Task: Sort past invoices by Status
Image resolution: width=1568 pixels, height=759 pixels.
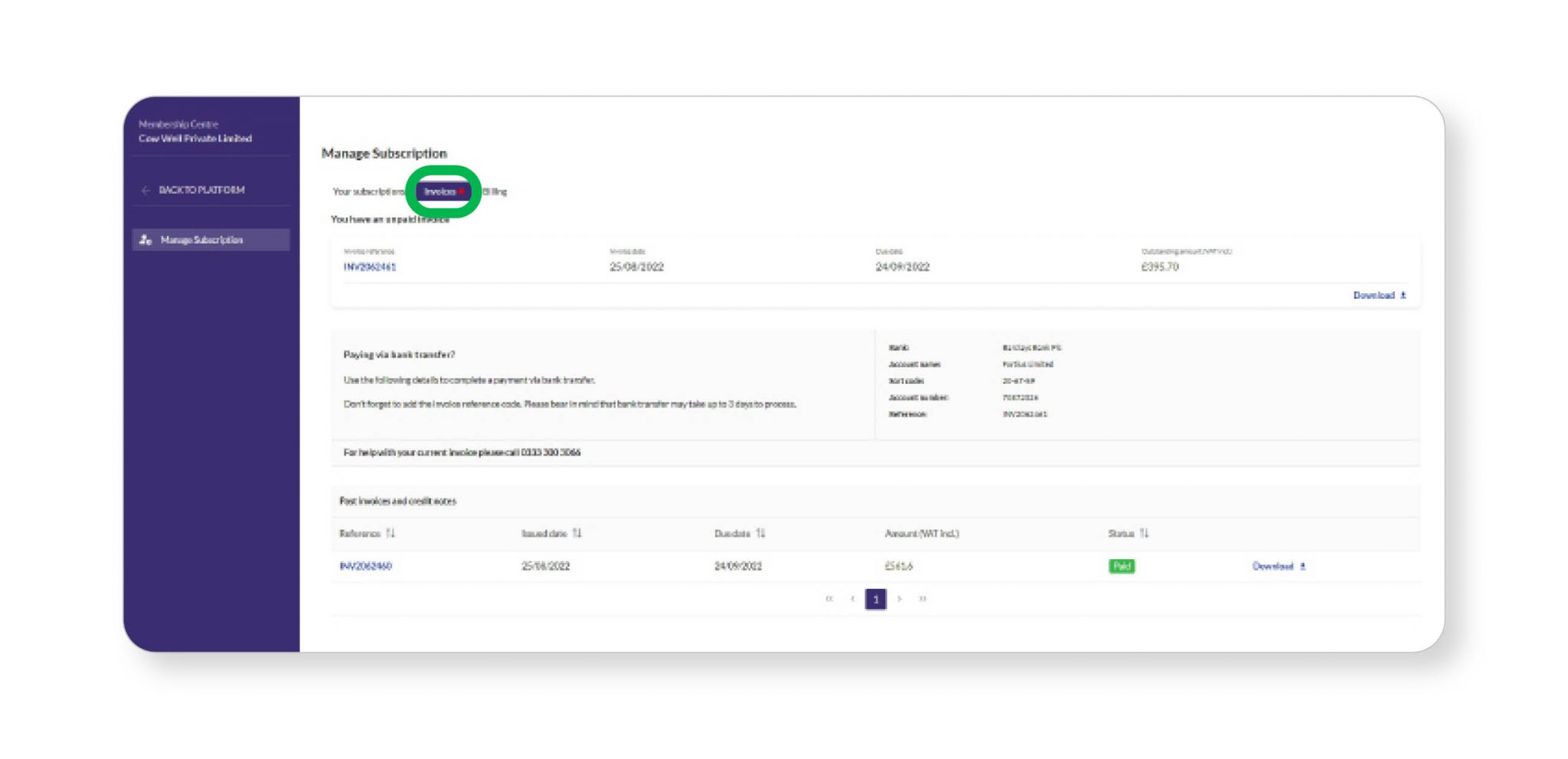Action: click(1144, 533)
